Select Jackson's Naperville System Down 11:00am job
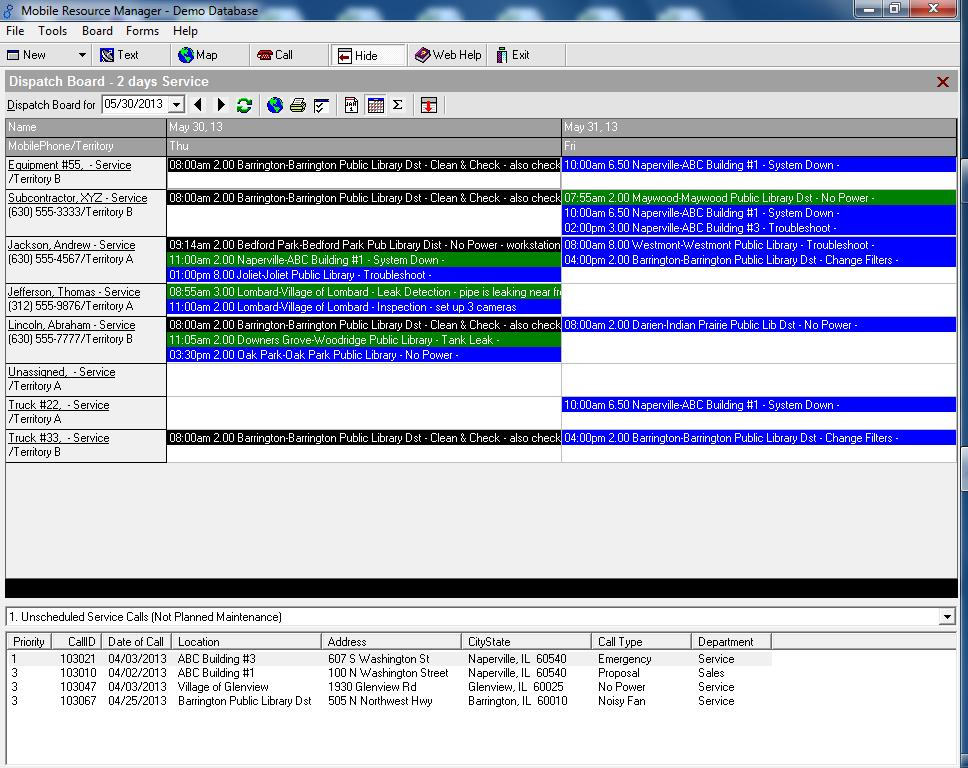This screenshot has width=968, height=768. click(x=364, y=260)
